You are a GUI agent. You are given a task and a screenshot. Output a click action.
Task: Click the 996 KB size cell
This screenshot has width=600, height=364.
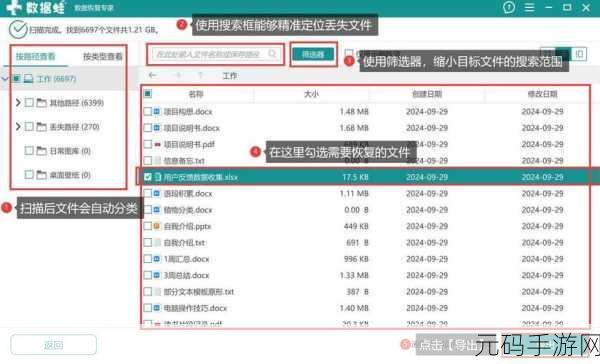pyautogui.click(x=356, y=259)
